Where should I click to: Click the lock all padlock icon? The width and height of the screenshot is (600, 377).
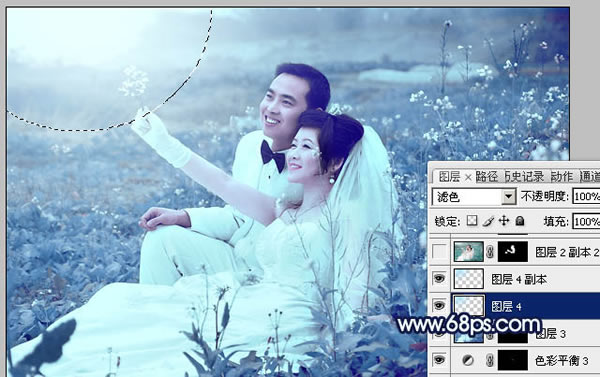point(520,220)
